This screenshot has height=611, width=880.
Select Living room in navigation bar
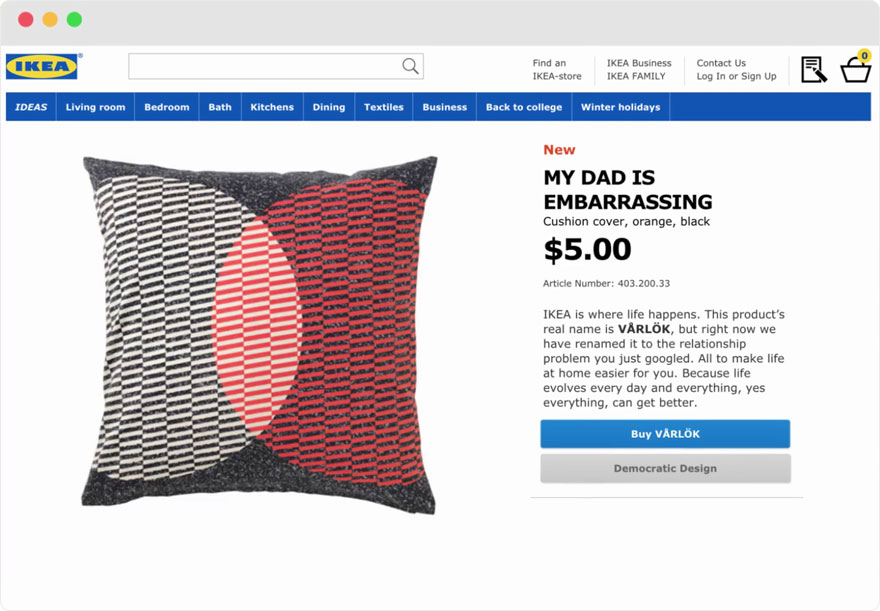click(x=96, y=107)
